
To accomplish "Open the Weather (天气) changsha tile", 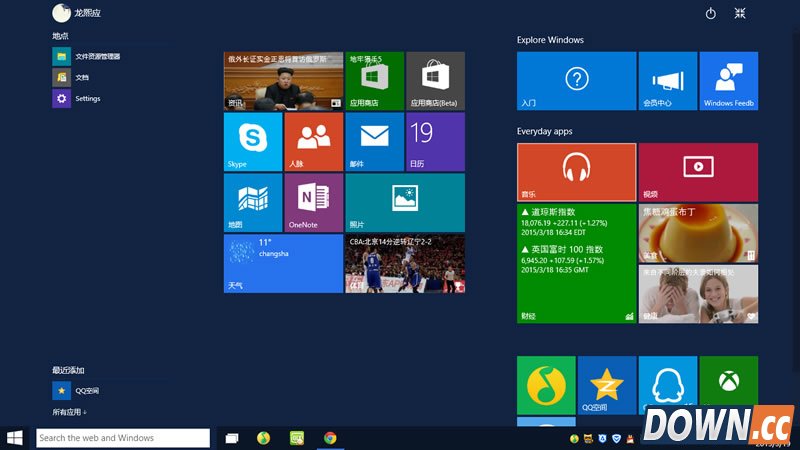I will point(283,263).
